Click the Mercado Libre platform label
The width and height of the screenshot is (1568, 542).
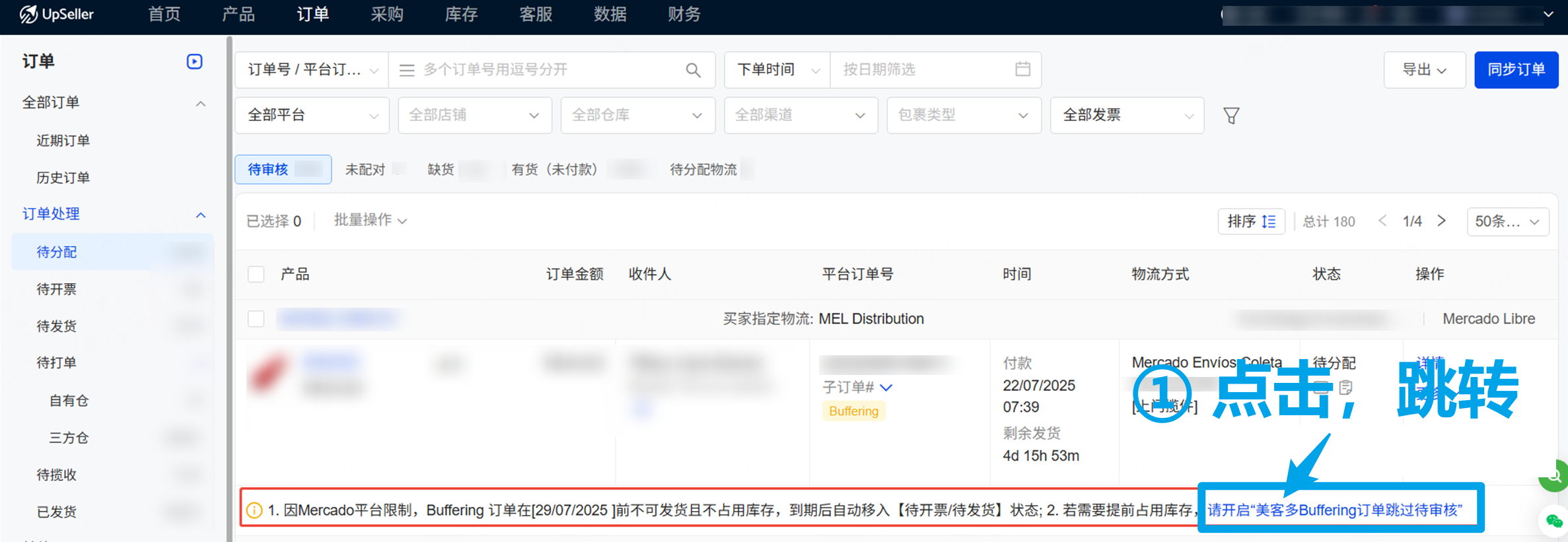1489,319
